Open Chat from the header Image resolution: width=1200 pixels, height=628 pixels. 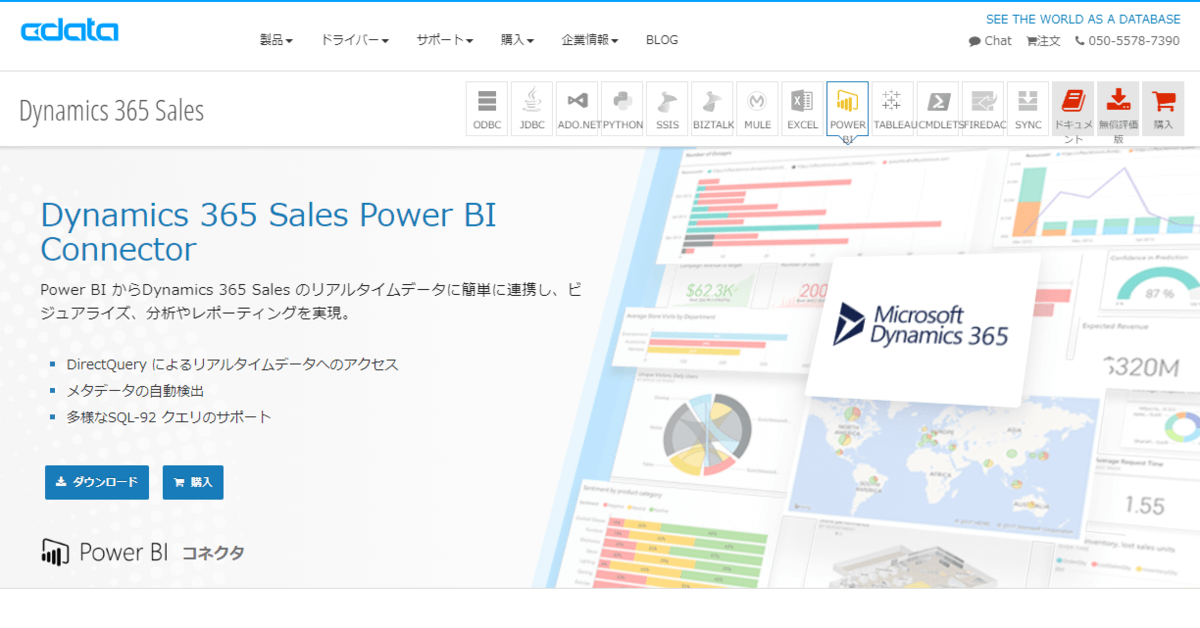(x=990, y=41)
